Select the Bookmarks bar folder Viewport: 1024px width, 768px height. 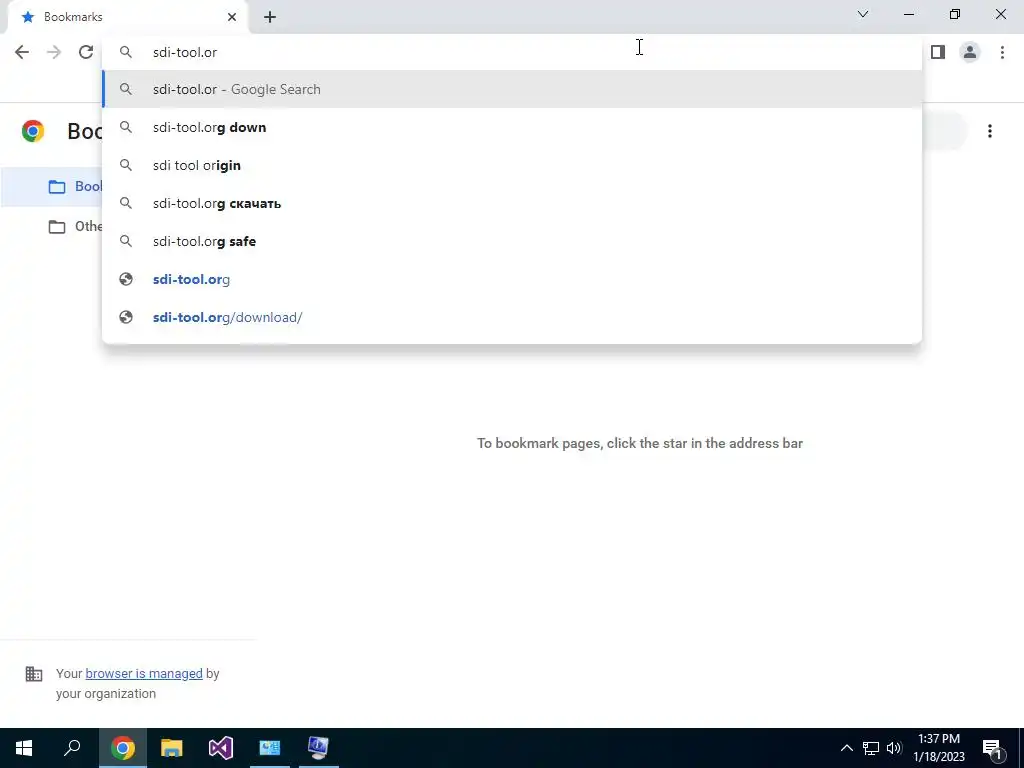52,187
